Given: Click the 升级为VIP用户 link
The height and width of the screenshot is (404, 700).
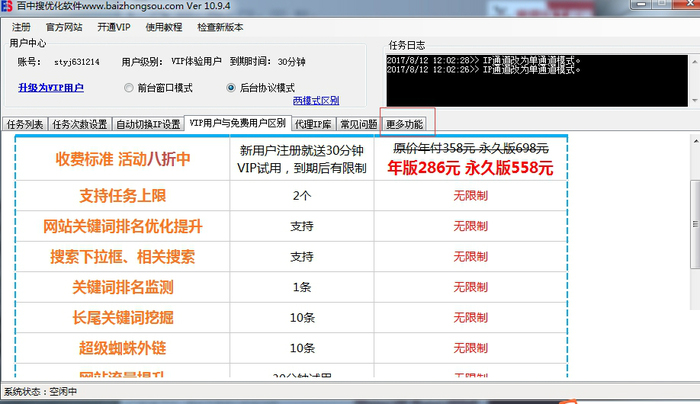Looking at the screenshot, I should click(x=50, y=88).
